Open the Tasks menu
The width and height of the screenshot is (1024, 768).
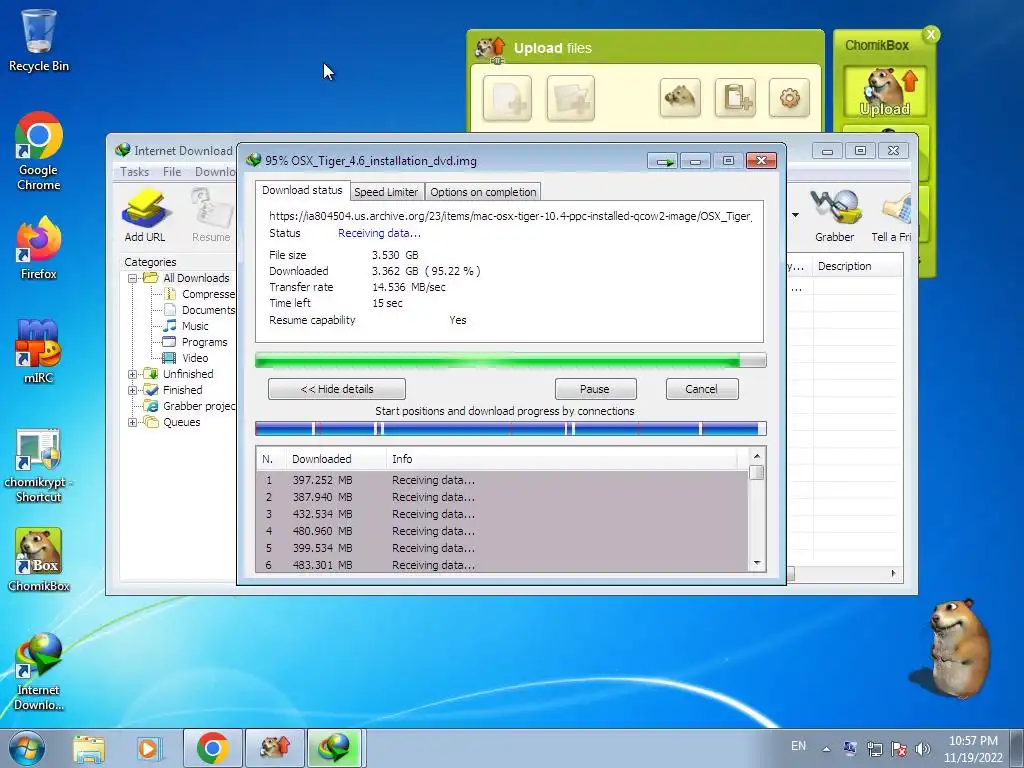[x=135, y=172]
